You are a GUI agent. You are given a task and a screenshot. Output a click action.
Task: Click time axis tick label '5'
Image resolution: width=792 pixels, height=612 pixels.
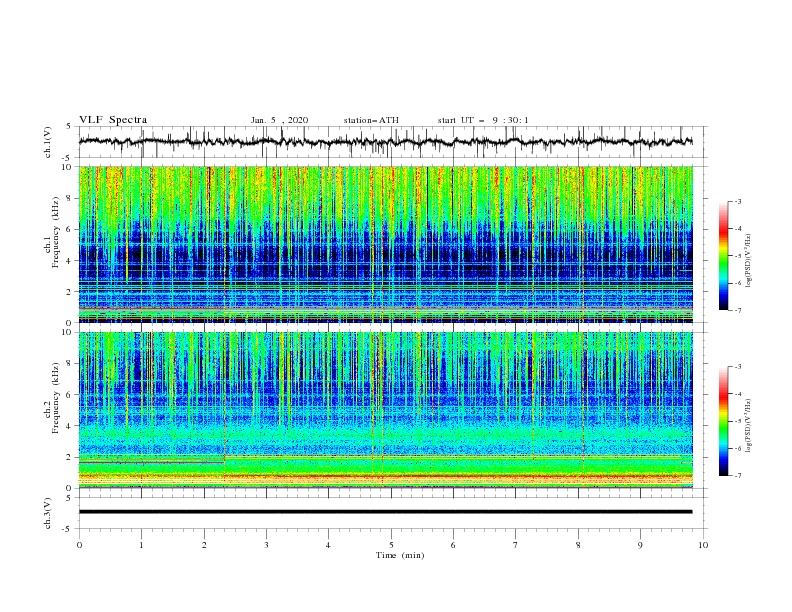(x=391, y=545)
